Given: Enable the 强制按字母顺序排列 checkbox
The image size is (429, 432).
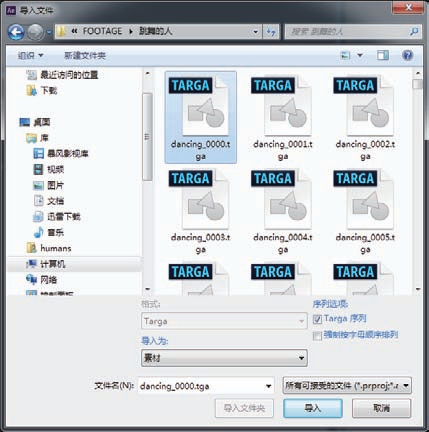Looking at the screenshot, I should [x=317, y=336].
